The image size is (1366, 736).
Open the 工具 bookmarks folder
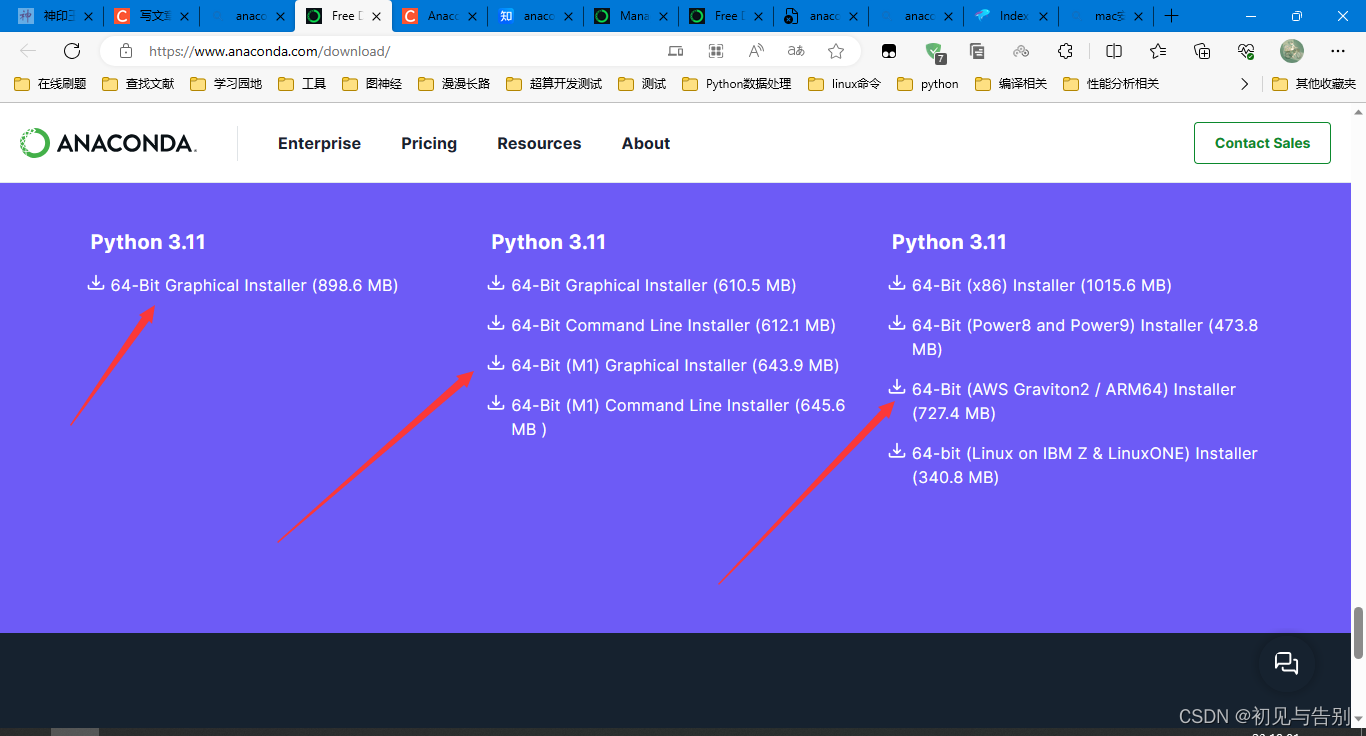[302, 84]
